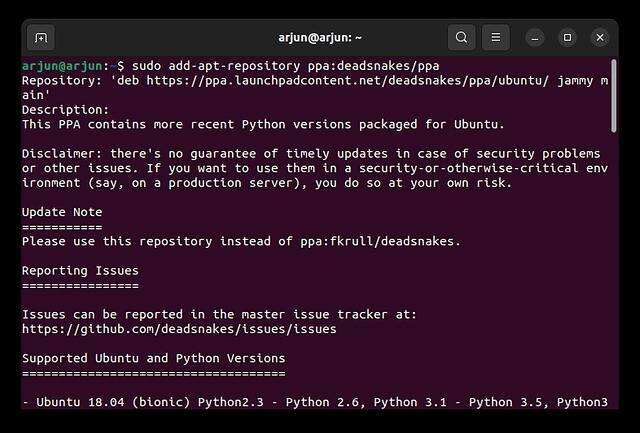Open a new terminal tab
The height and width of the screenshot is (433, 640).
[41, 38]
